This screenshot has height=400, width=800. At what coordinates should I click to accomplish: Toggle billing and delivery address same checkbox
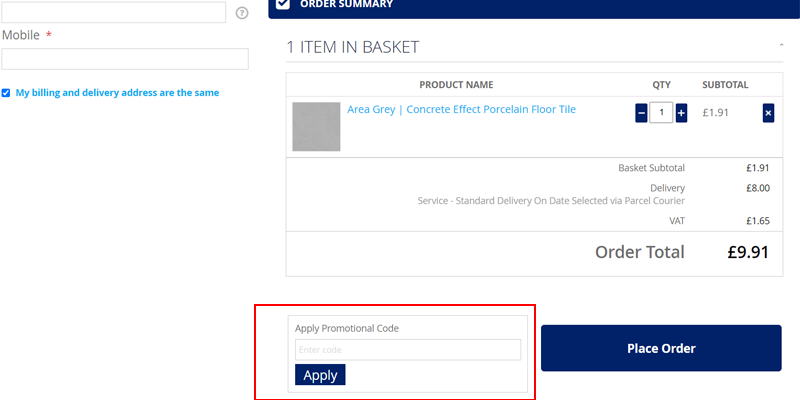[6, 93]
